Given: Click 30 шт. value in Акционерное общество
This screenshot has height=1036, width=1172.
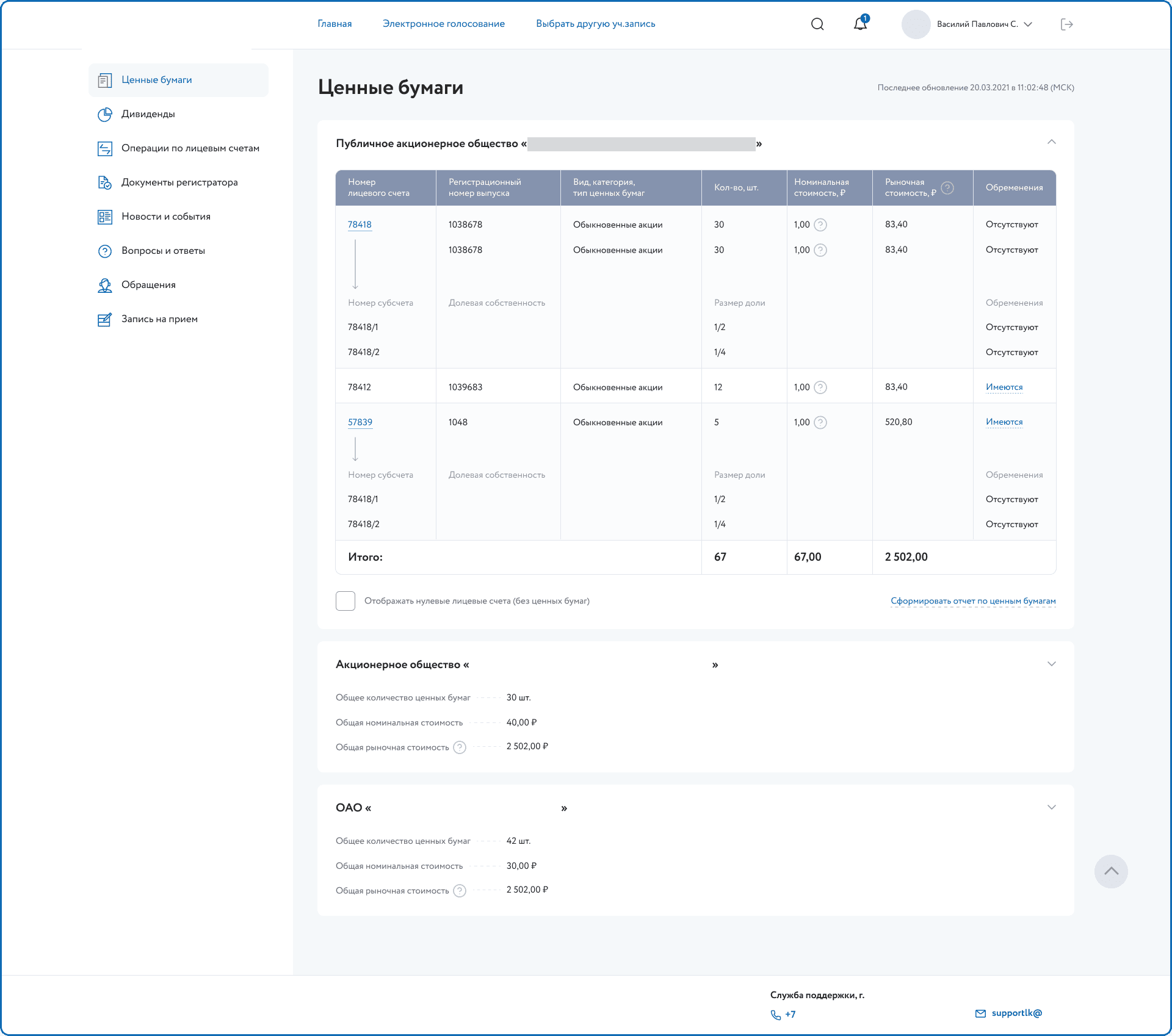Looking at the screenshot, I should coord(518,697).
